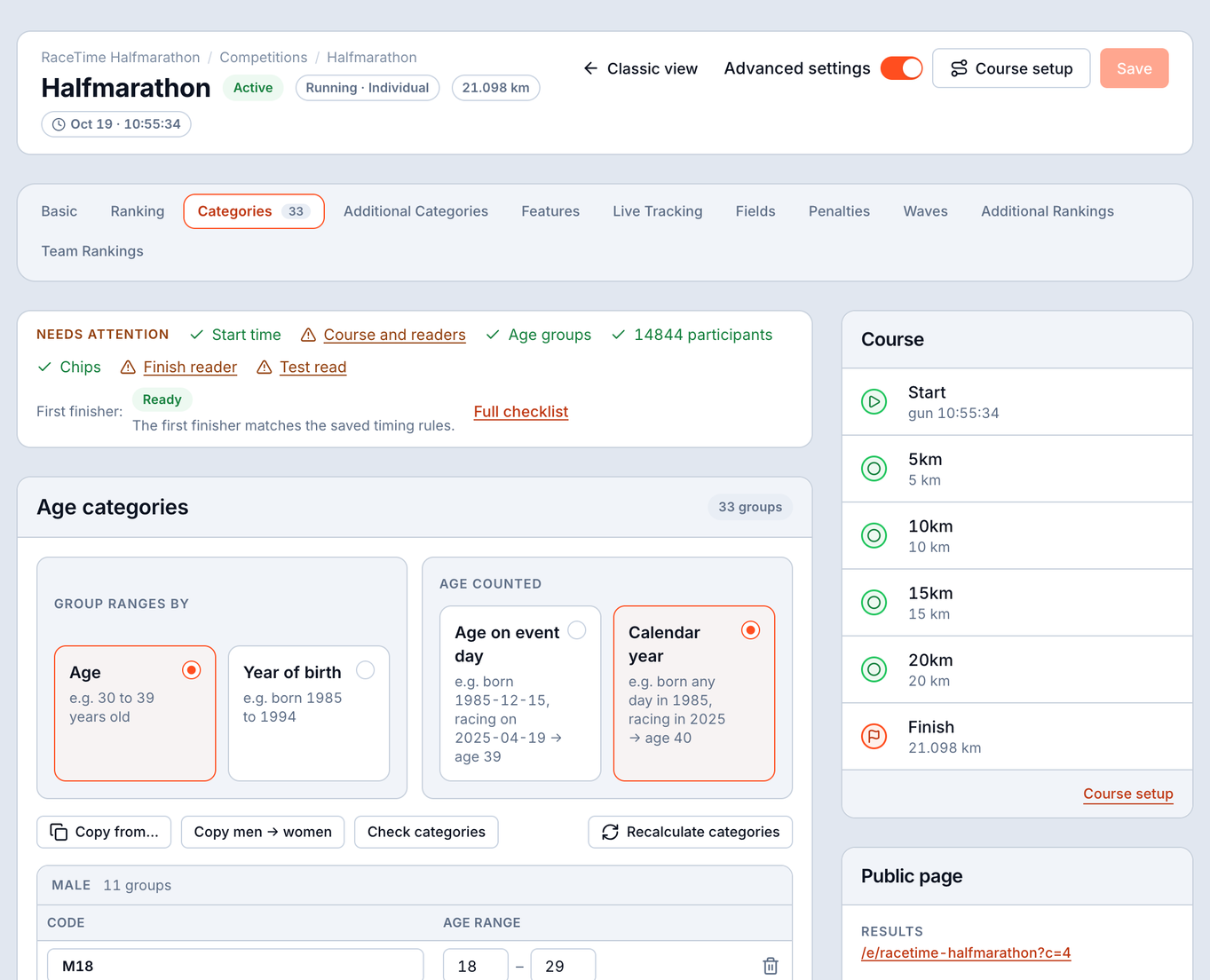Choose Calendar year age counting

click(694, 693)
